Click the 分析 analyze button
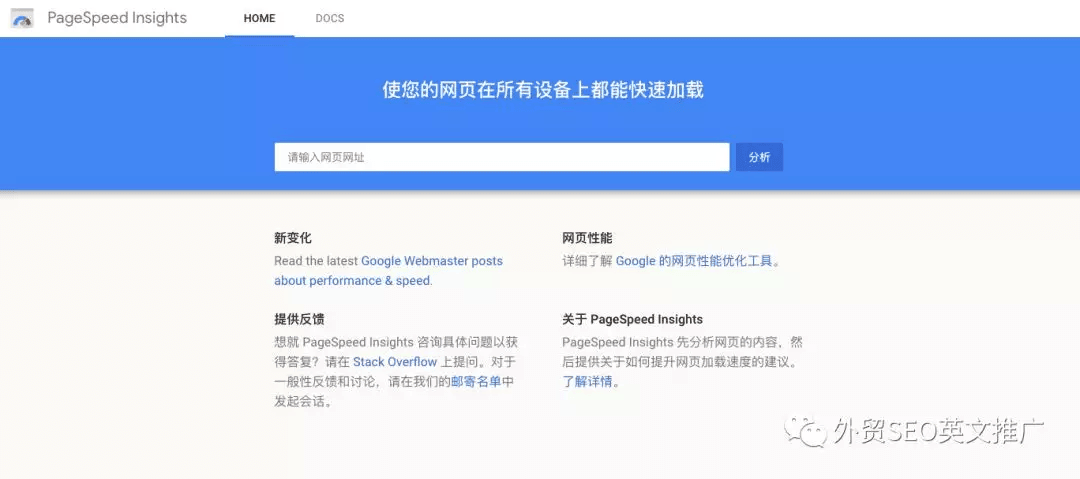This screenshot has width=1080, height=479. pos(759,157)
